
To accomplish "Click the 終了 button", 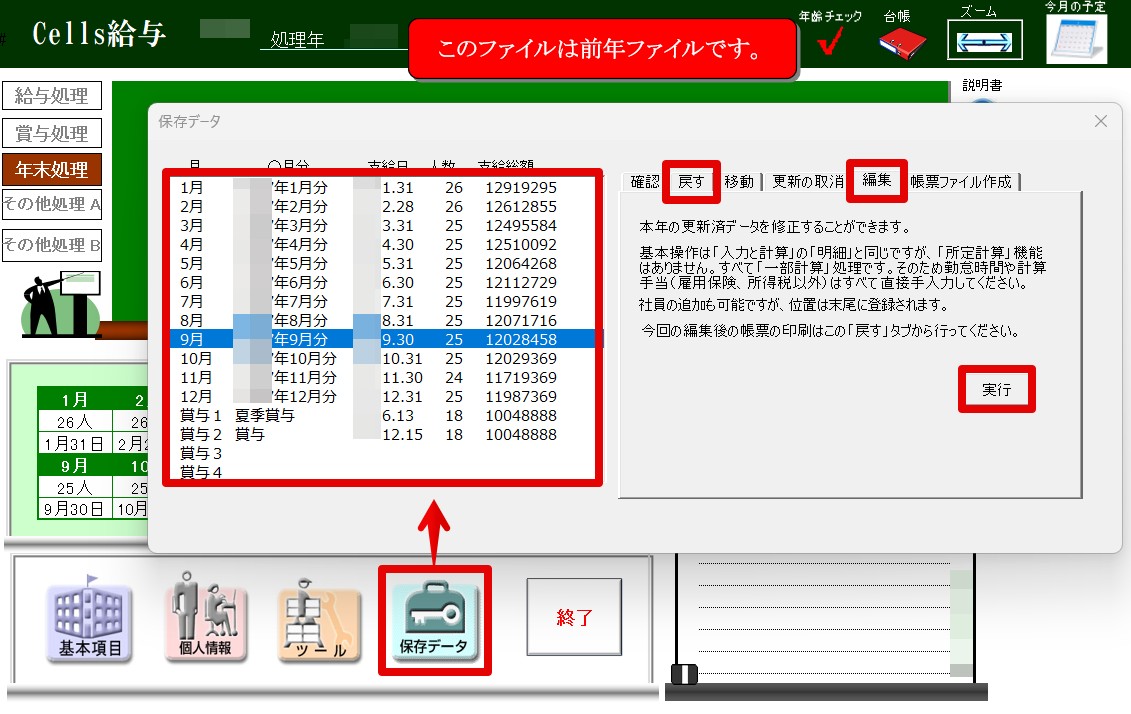I will [574, 617].
